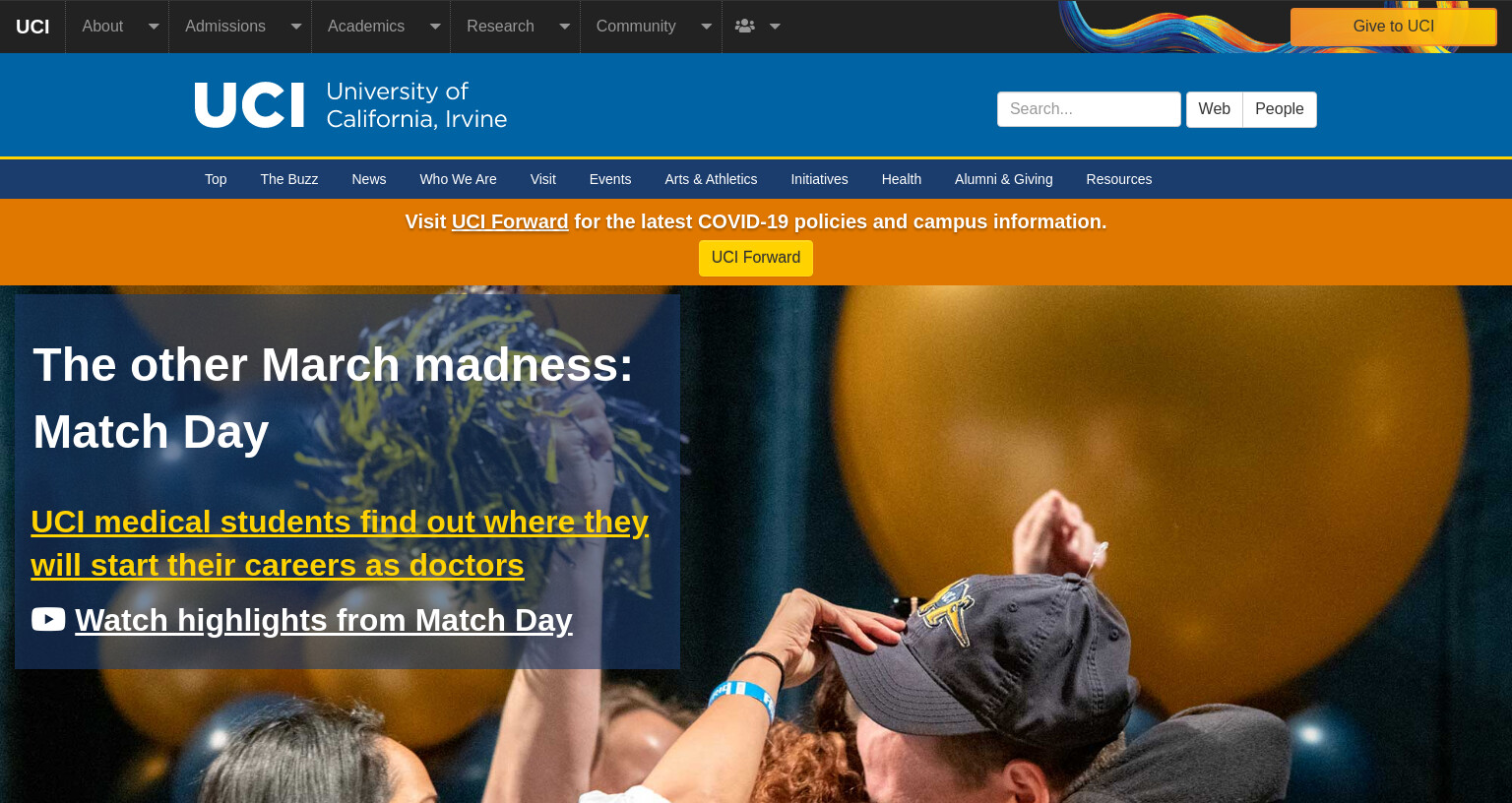Click the UCI University of California, Irvine logo
Viewport: 1512px width, 803px height.
(350, 105)
